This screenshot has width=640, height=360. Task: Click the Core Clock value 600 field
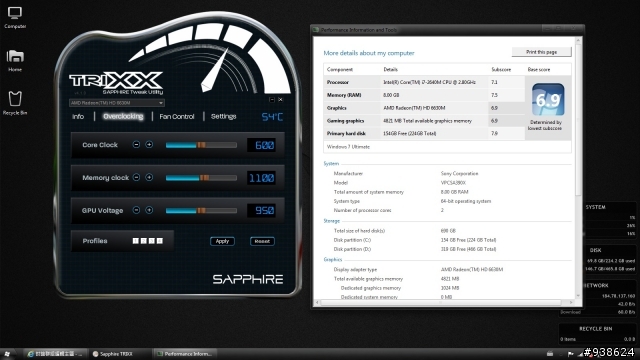point(262,145)
